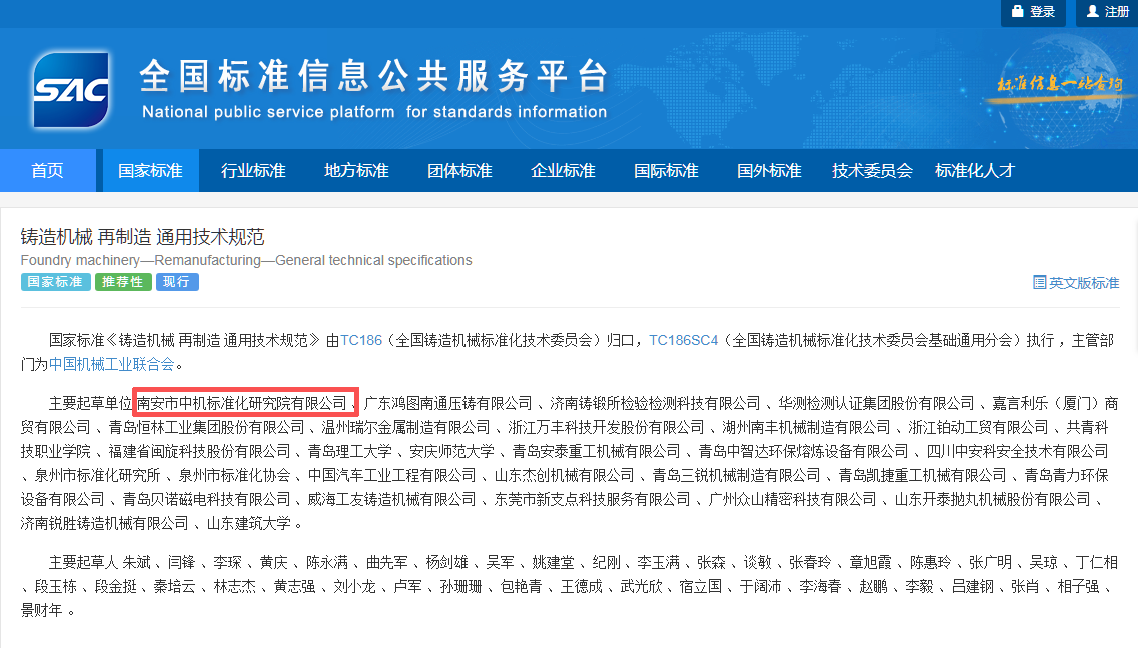Open the TC186SC4 subcommittee link
The image size is (1138, 648).
[683, 340]
